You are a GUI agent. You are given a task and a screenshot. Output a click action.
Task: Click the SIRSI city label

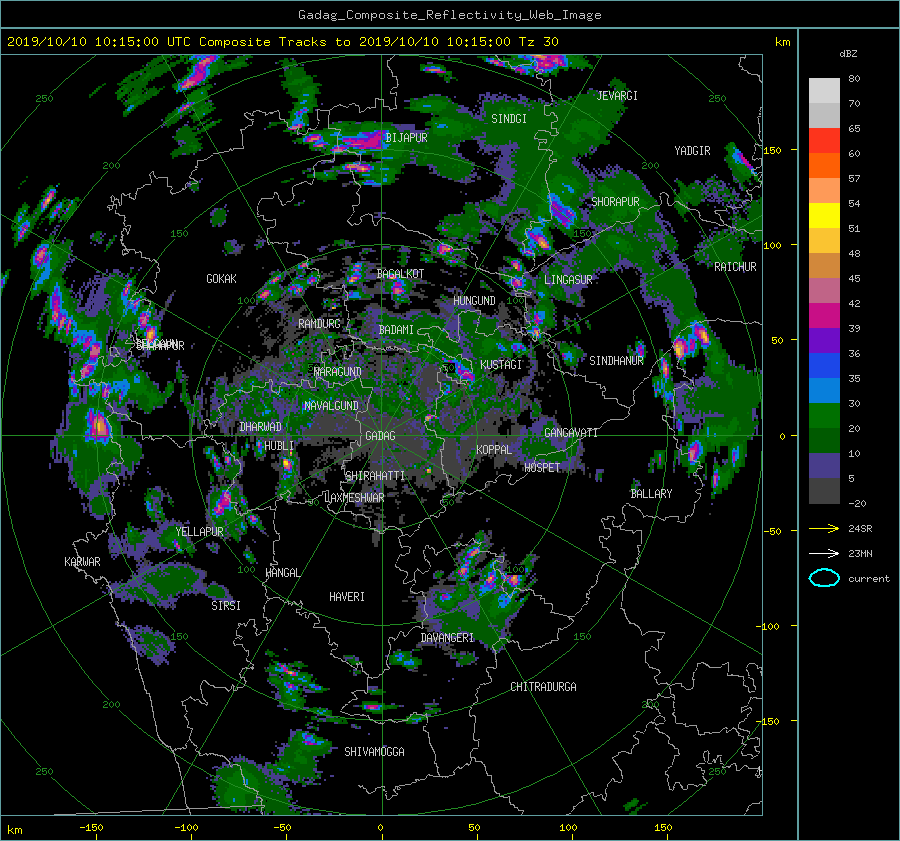[226, 606]
